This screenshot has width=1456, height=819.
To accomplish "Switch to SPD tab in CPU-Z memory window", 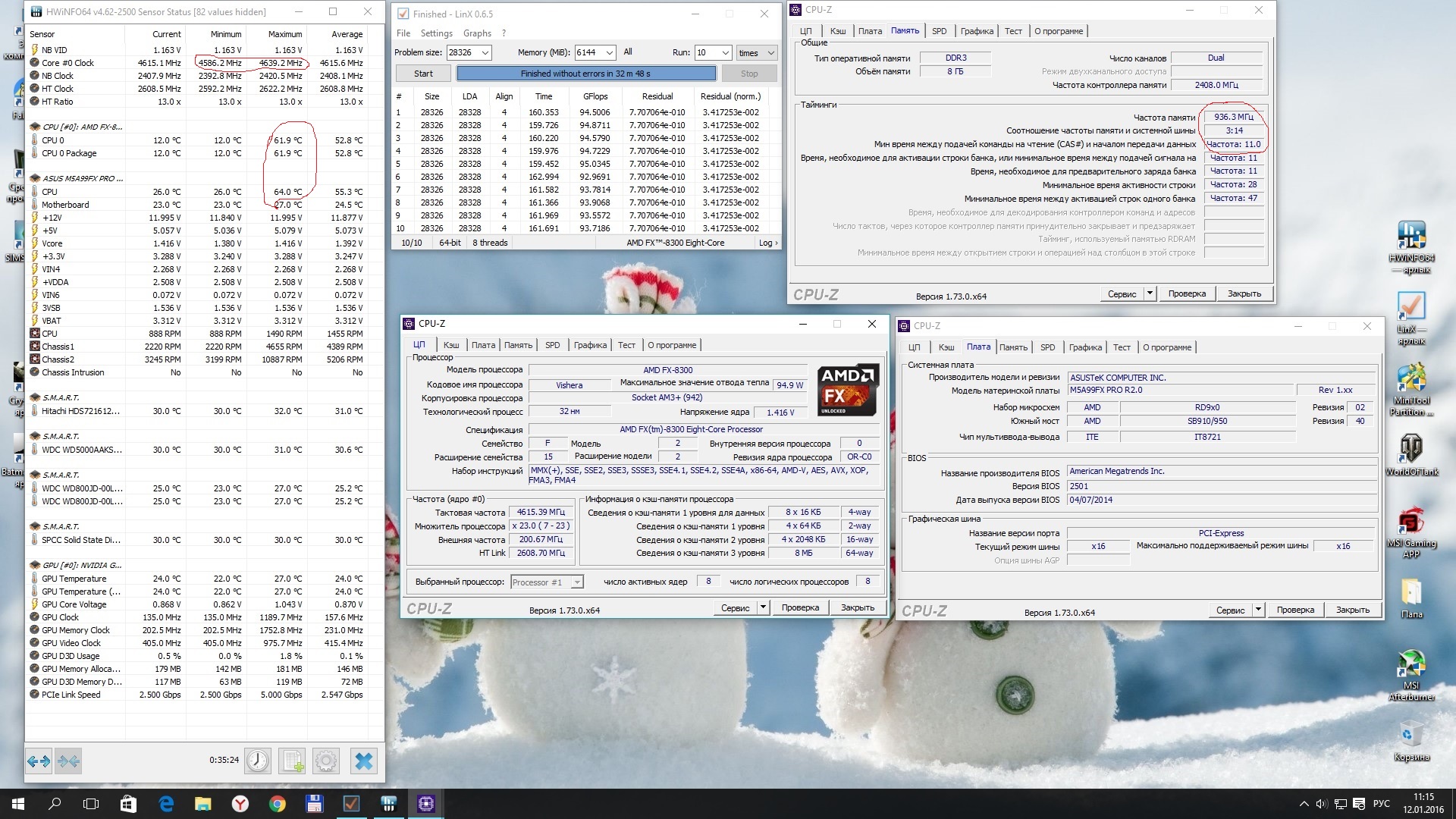I will 939,31.
